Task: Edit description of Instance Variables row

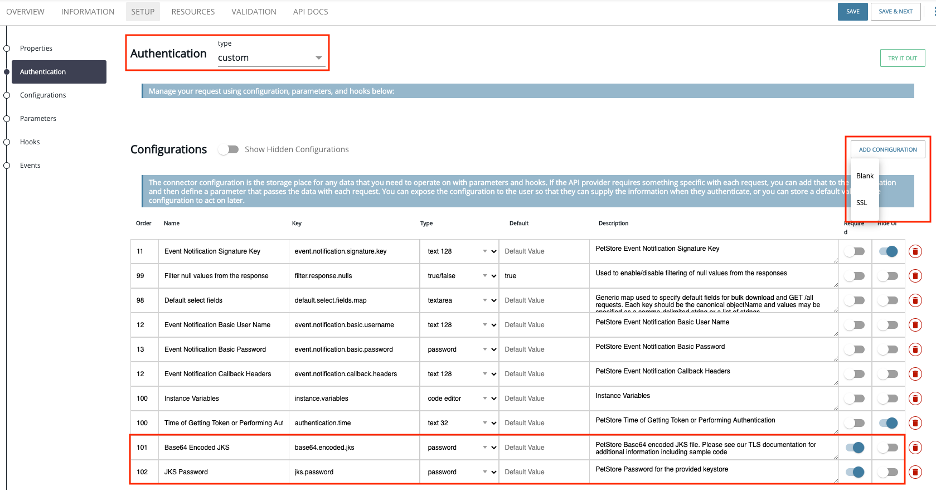Action: coord(714,398)
